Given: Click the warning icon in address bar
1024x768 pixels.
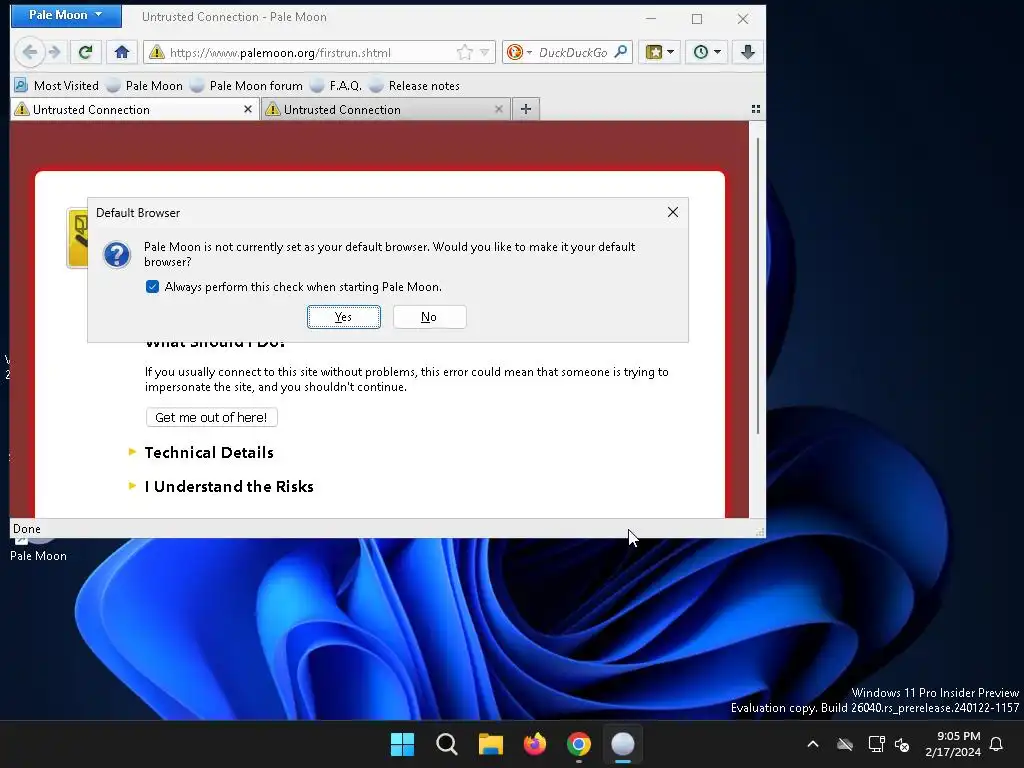Looking at the screenshot, I should pos(157,52).
